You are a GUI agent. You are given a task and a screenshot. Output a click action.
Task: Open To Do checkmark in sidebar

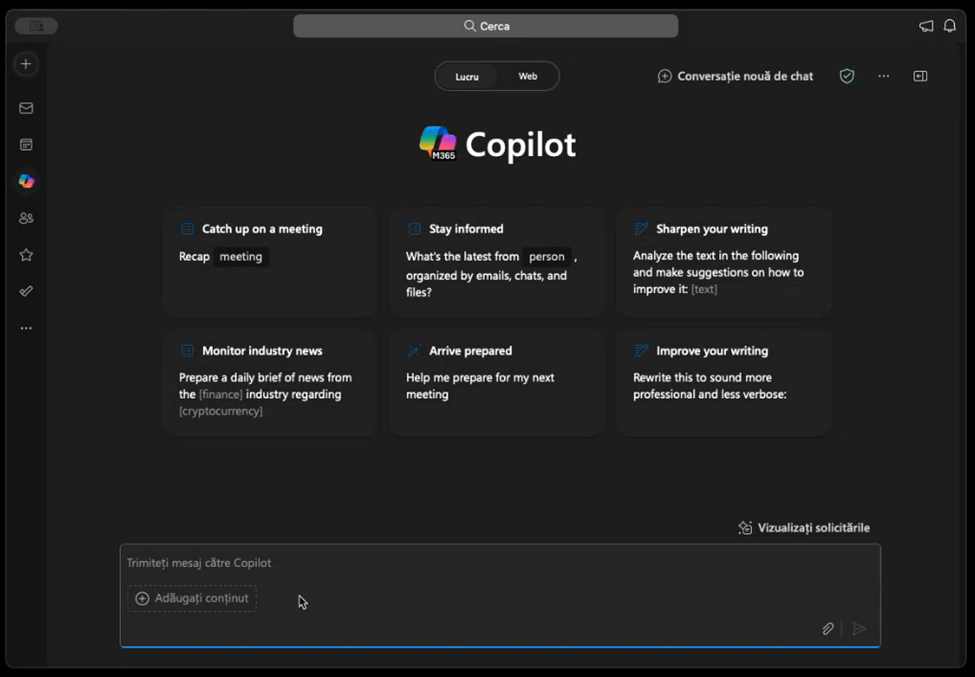coord(26,291)
